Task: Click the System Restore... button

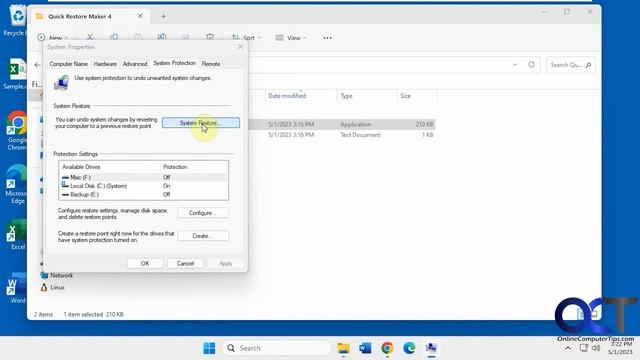Action: [201, 123]
